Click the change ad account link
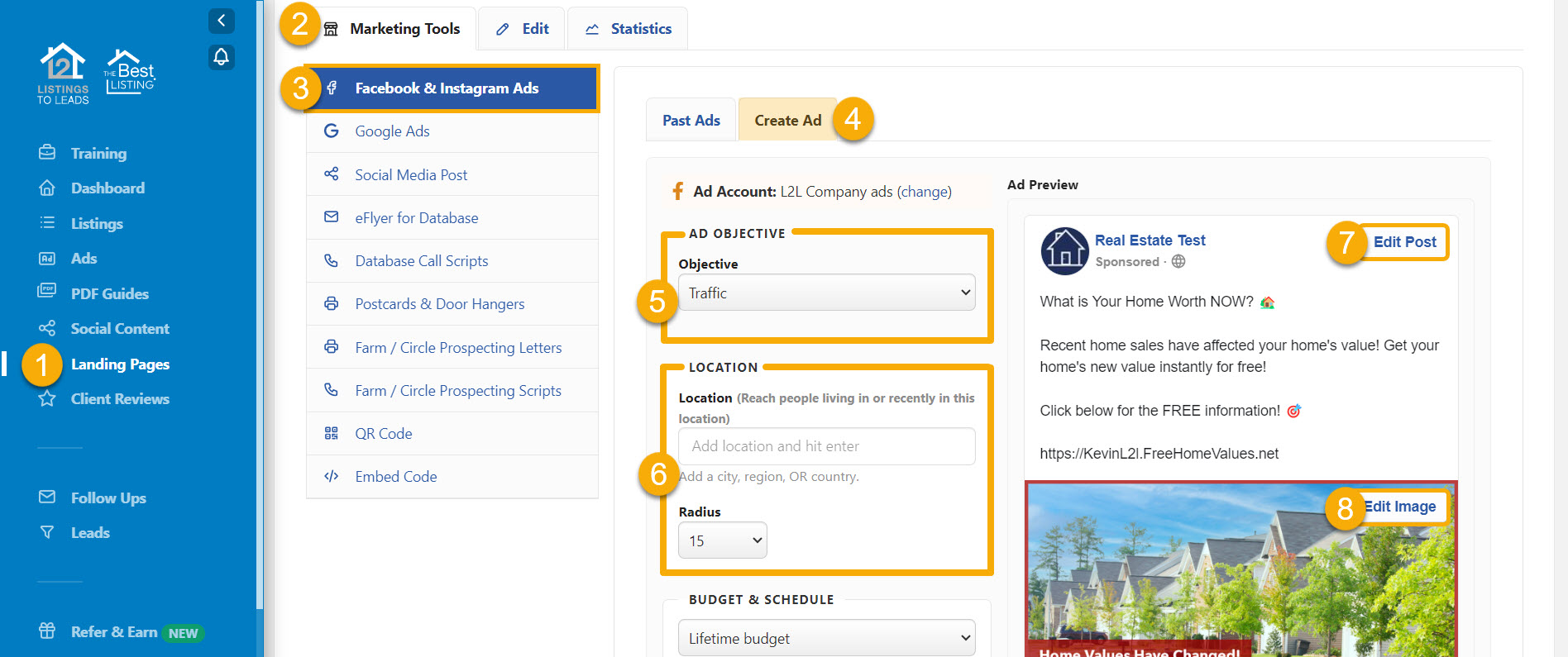Viewport: 1568px width, 657px height. click(924, 192)
